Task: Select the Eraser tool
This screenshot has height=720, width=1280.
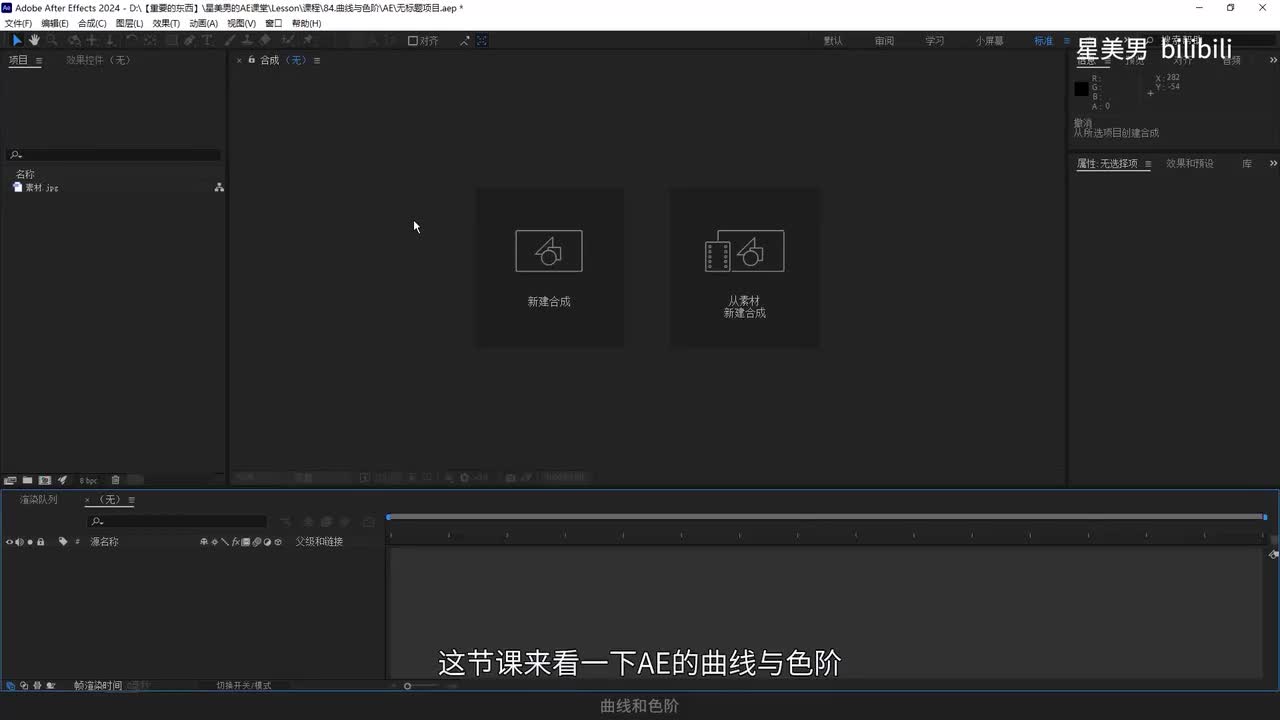Action: (x=265, y=41)
